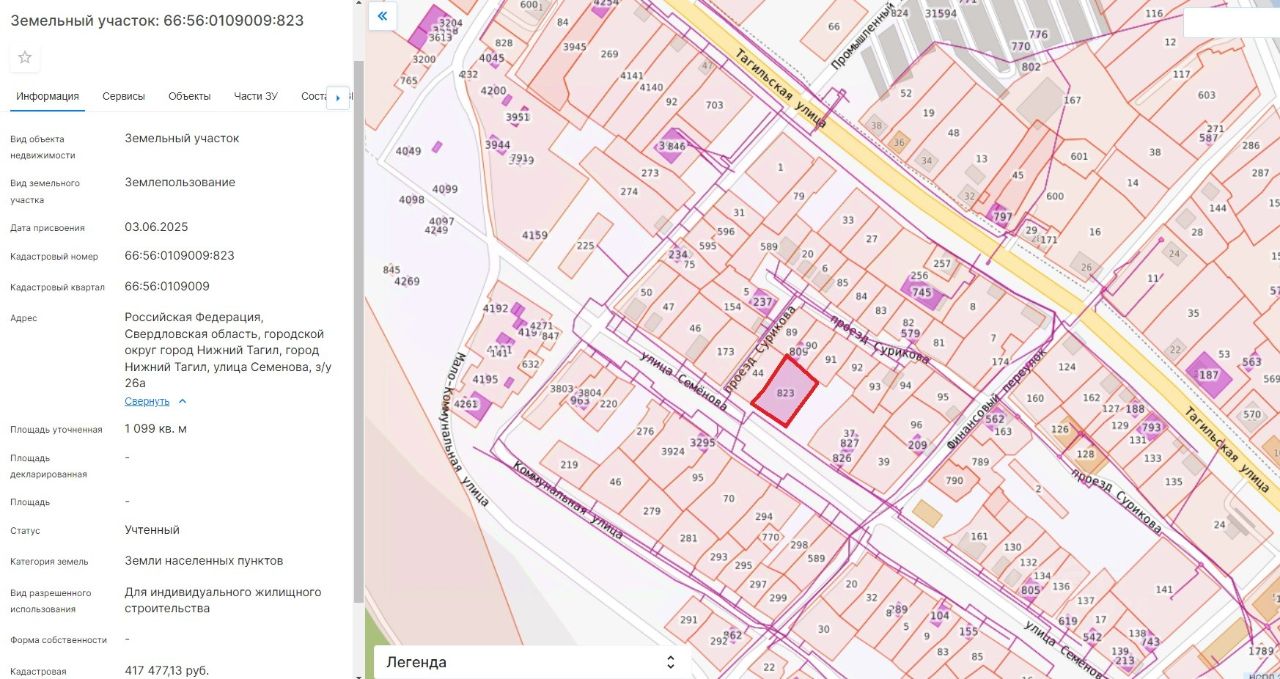Click purple building parcel 745
This screenshot has height=679, width=1280.
(x=921, y=292)
